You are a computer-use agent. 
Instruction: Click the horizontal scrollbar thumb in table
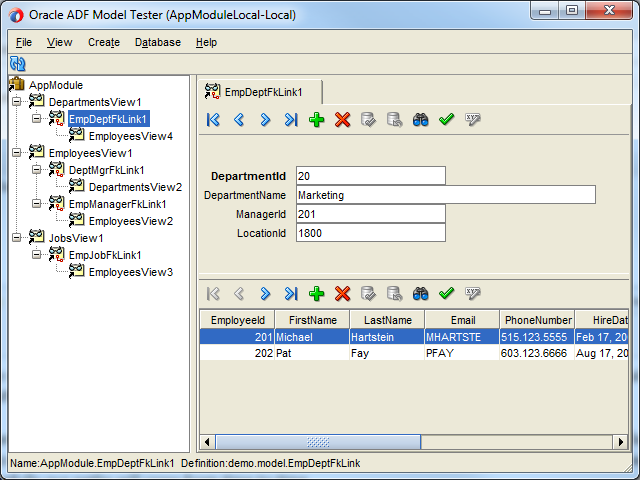click(318, 442)
